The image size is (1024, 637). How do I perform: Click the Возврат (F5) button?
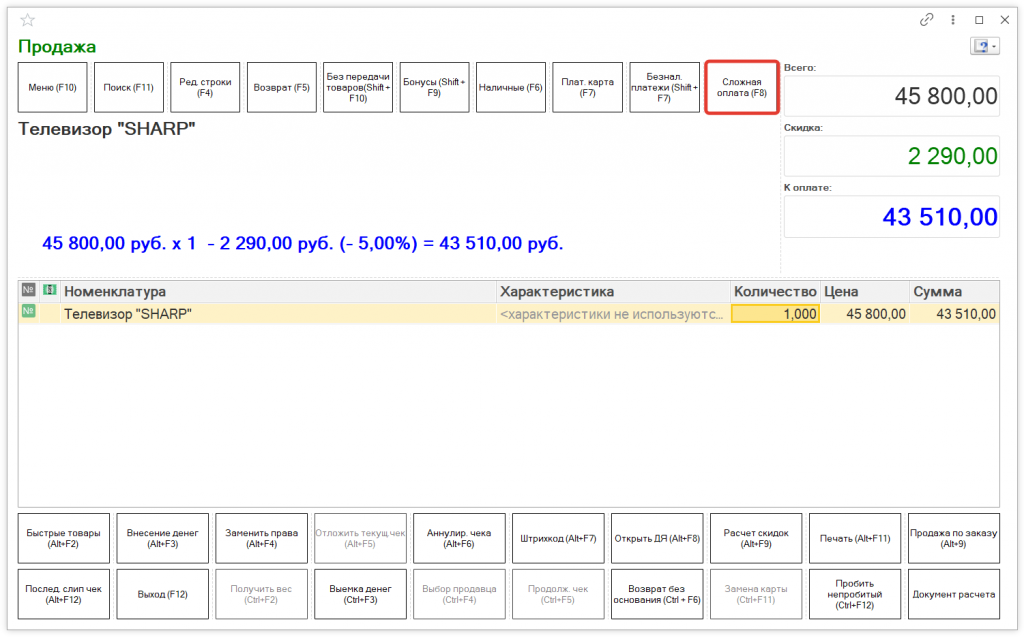coord(281,88)
